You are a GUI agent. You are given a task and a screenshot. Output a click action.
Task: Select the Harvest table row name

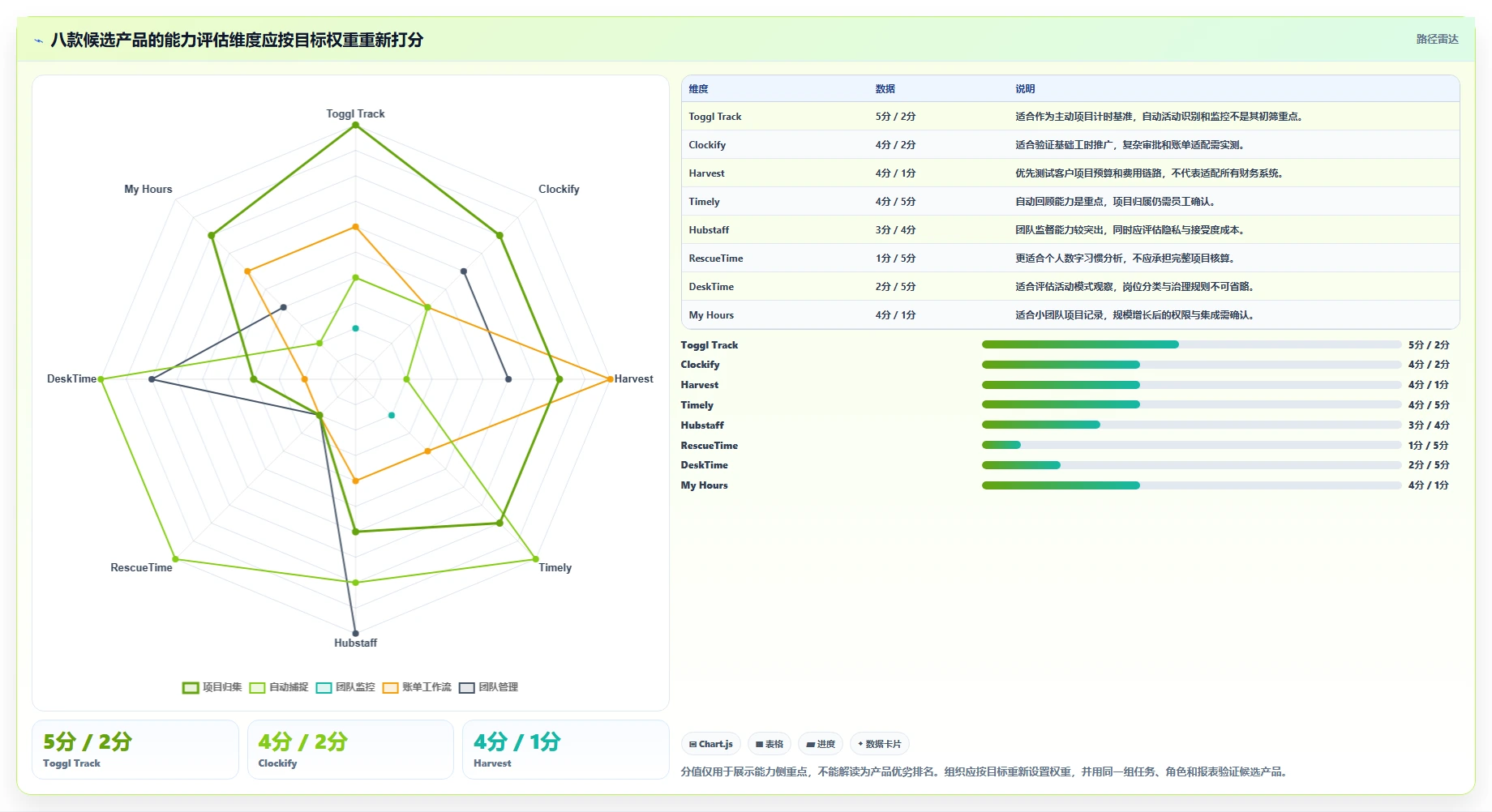[x=706, y=173]
